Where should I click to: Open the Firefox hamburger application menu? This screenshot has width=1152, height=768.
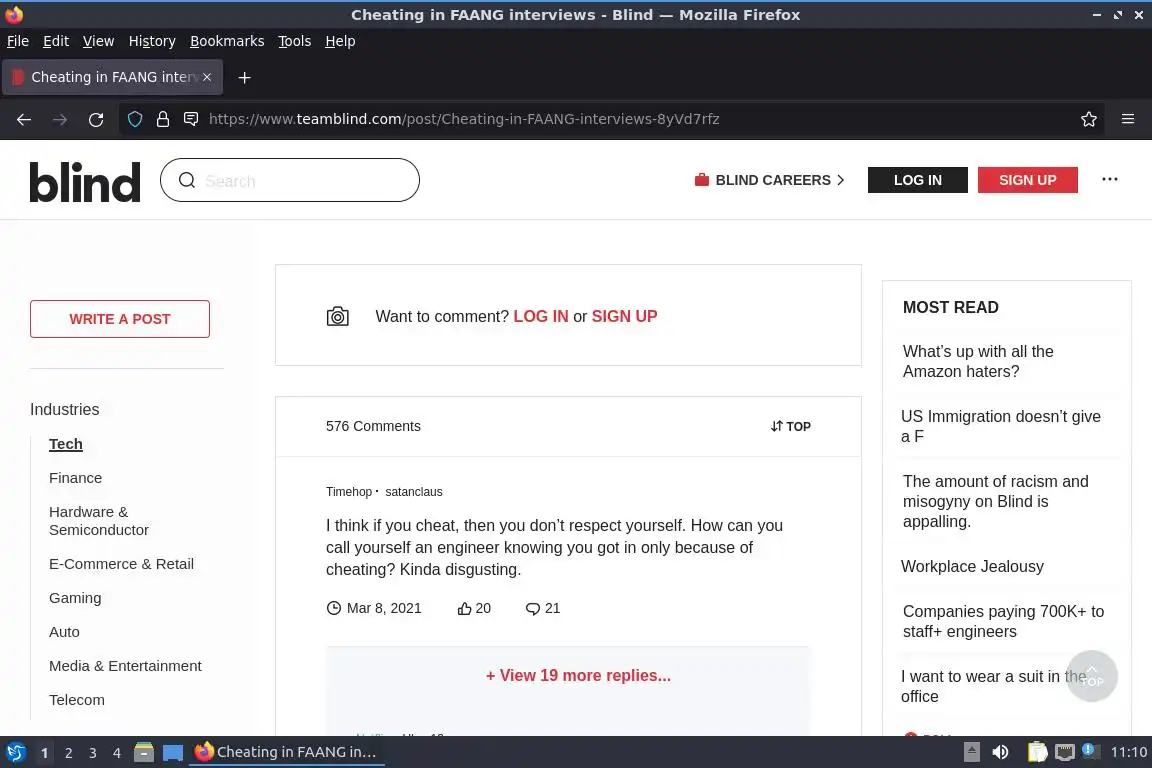click(1128, 119)
